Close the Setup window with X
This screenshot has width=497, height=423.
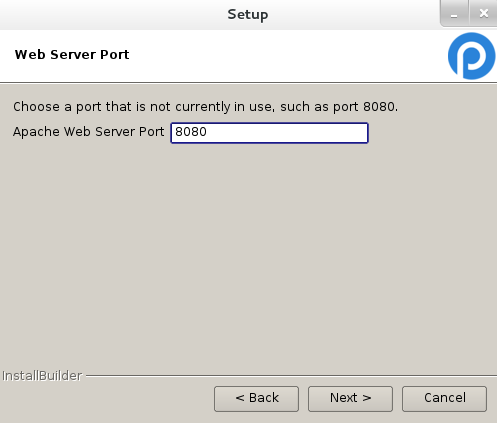click(483, 14)
